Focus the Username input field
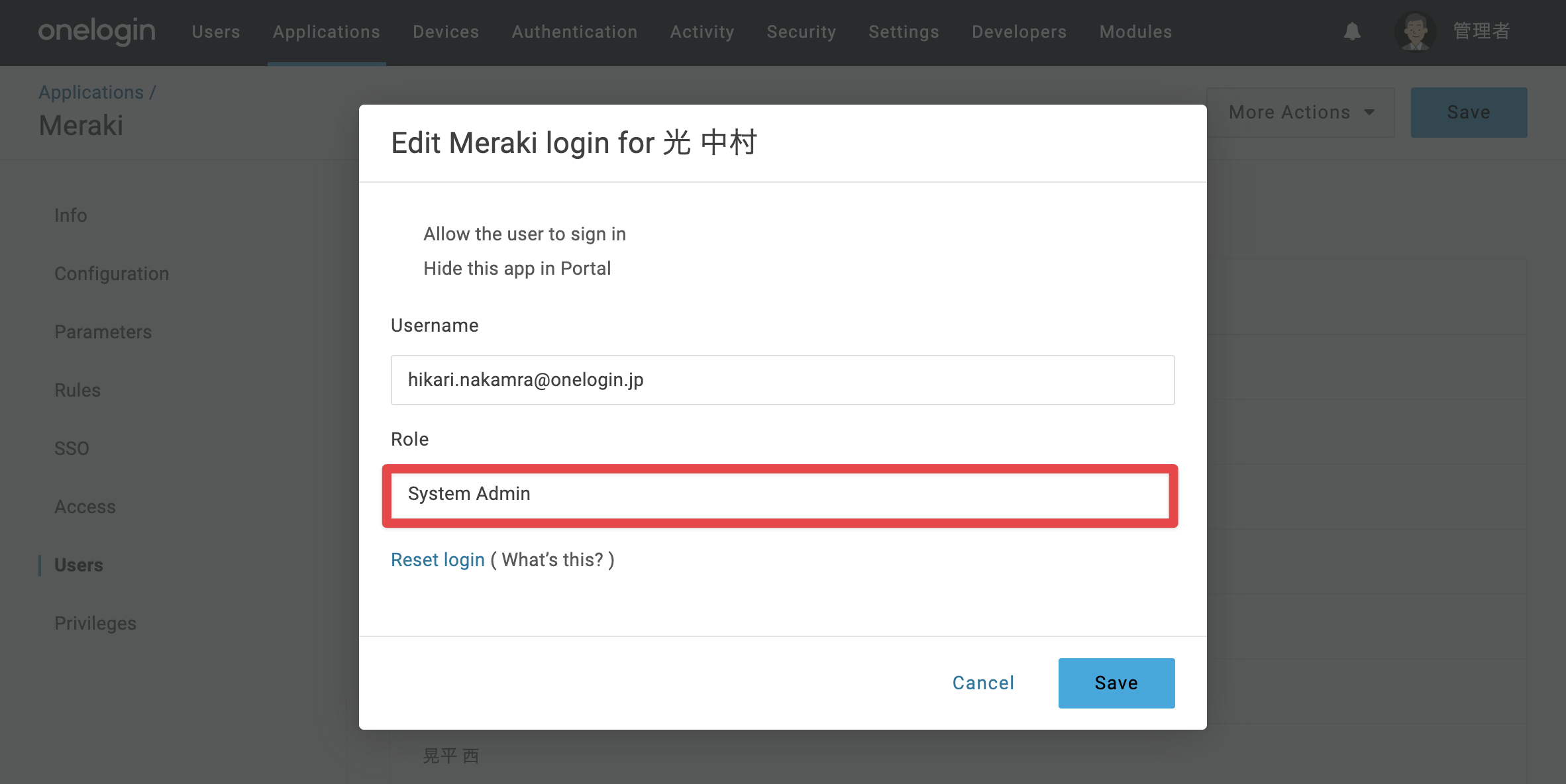This screenshot has height=784, width=1566. point(782,380)
